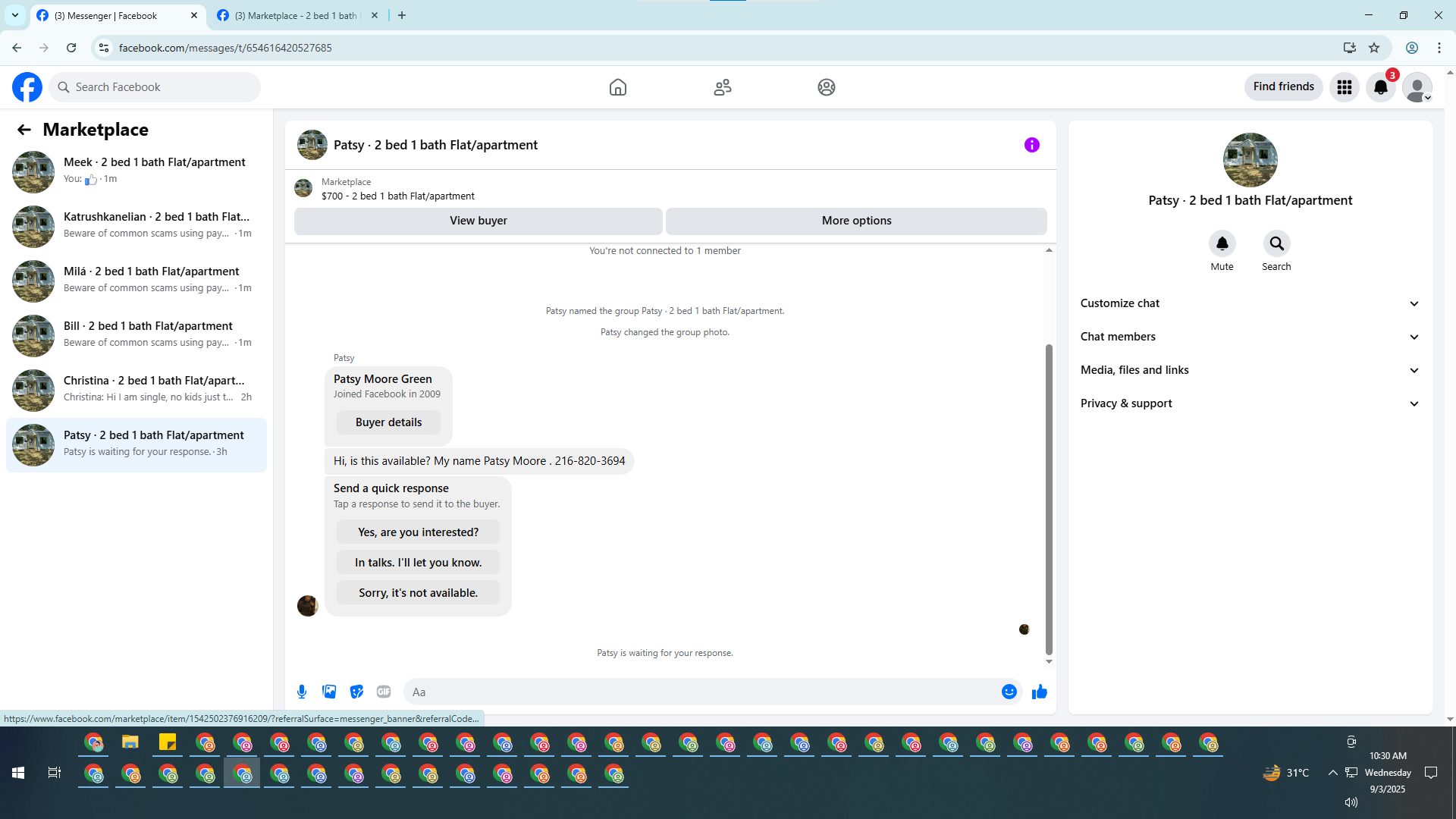Focus the Search Facebook field
Screen dimensions: 1456x819
(155, 87)
